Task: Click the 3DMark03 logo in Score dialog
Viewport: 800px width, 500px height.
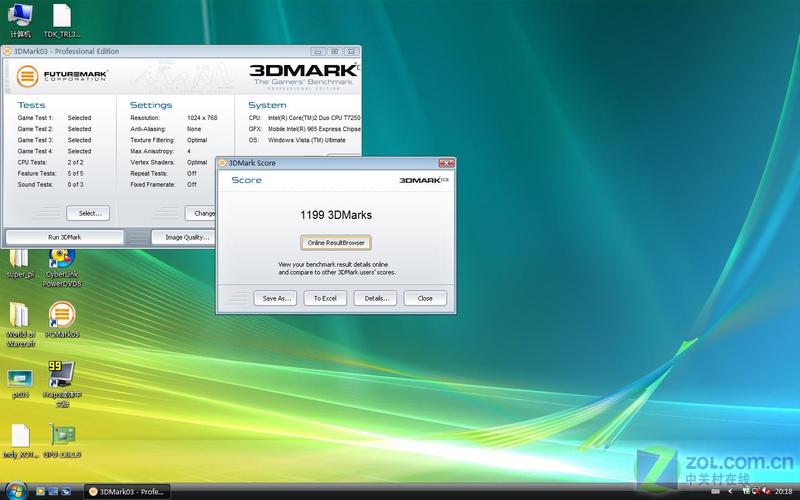Action: point(423,180)
